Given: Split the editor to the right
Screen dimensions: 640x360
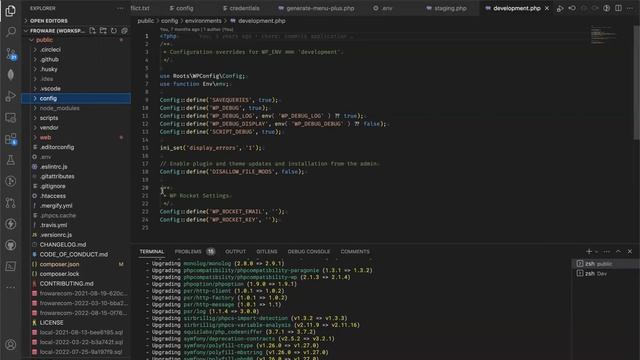Looking at the screenshot, I should tap(619, 8).
